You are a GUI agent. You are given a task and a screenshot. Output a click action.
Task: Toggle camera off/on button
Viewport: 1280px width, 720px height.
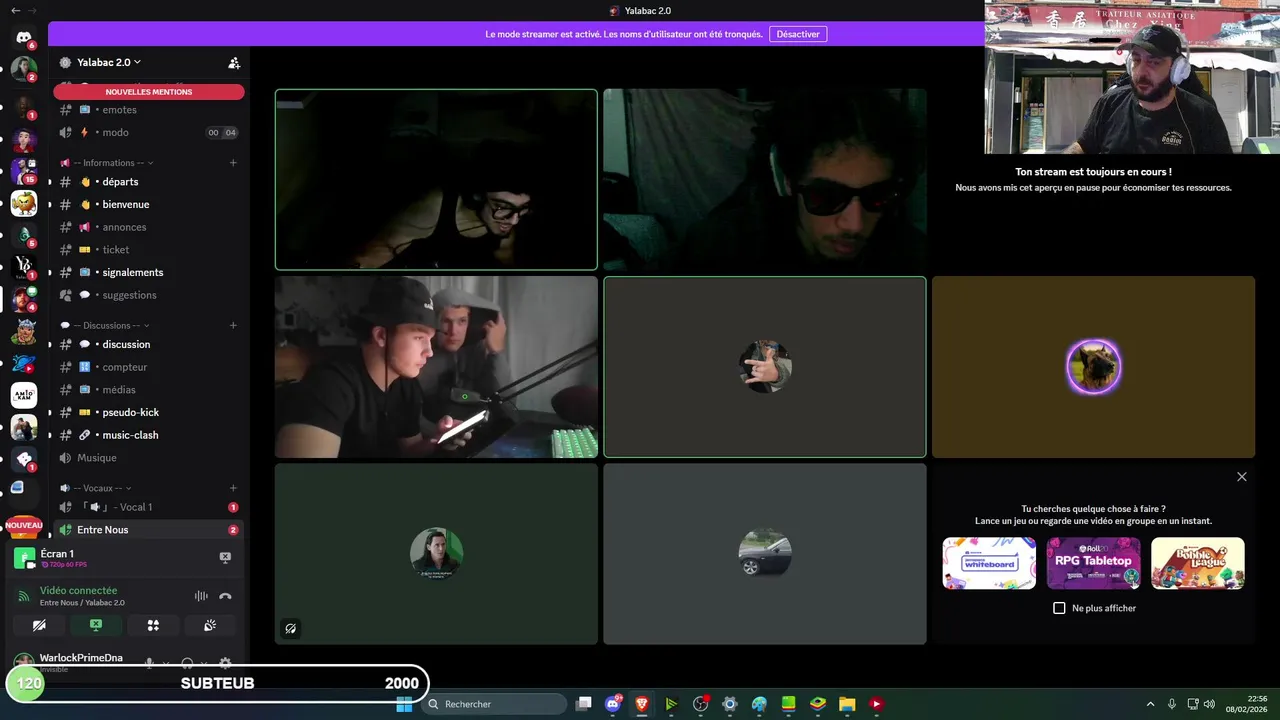click(39, 625)
